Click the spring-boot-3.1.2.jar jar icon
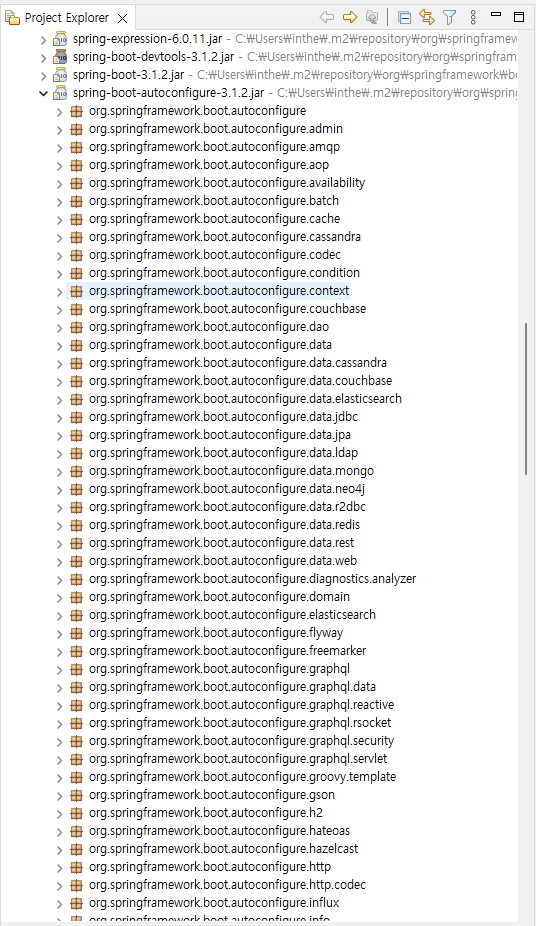The height and width of the screenshot is (926, 536). (60, 75)
